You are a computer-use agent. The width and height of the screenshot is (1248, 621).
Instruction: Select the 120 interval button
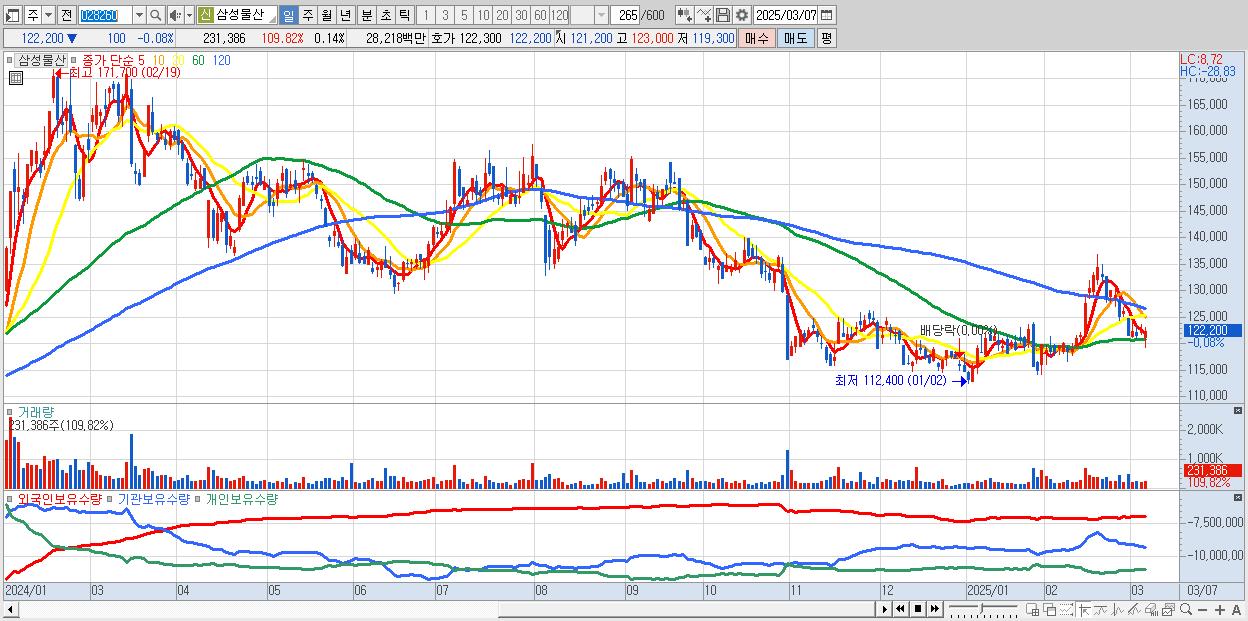click(559, 16)
